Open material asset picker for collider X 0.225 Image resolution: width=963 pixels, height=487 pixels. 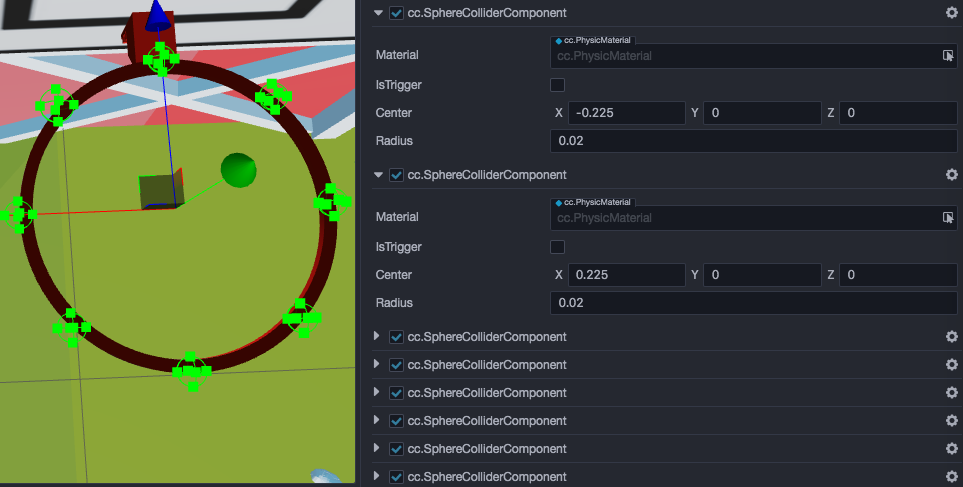pos(948,218)
